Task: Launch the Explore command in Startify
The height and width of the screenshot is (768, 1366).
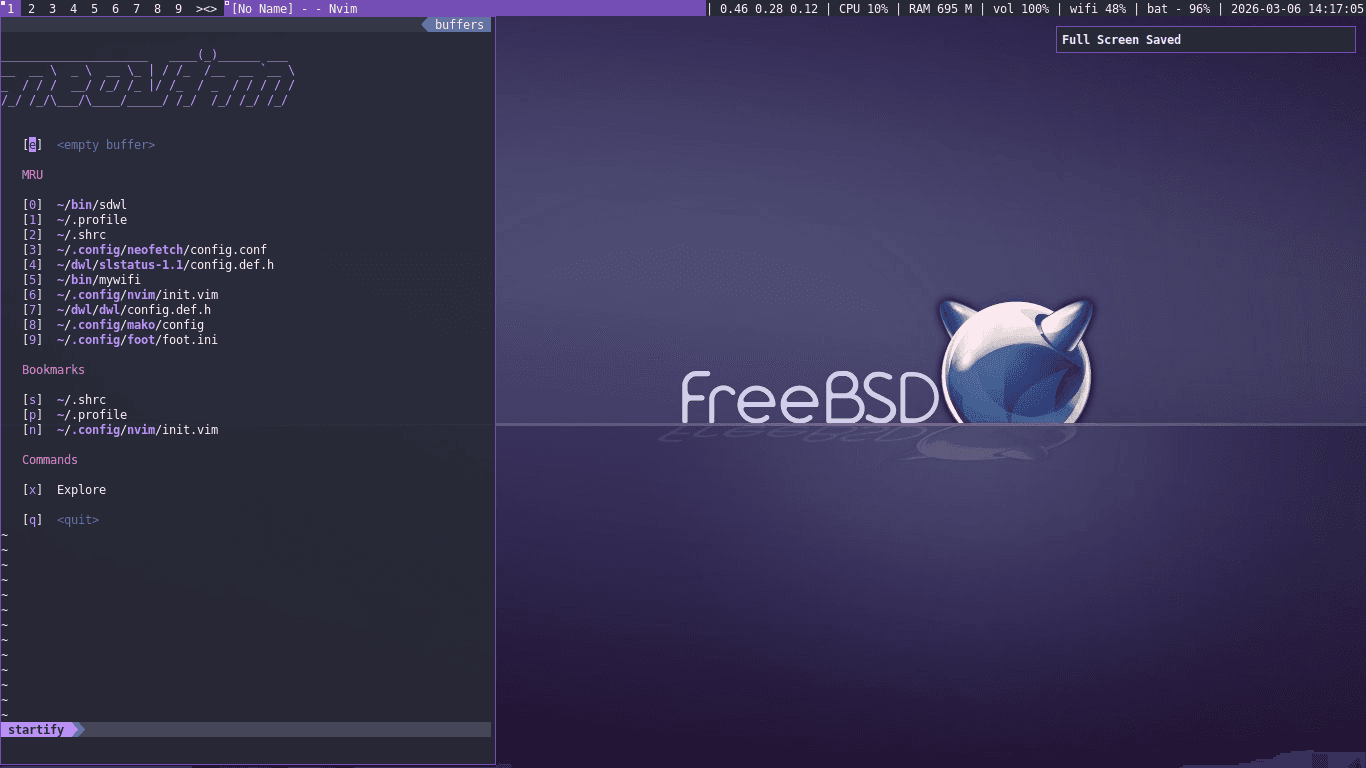Action: click(81, 489)
